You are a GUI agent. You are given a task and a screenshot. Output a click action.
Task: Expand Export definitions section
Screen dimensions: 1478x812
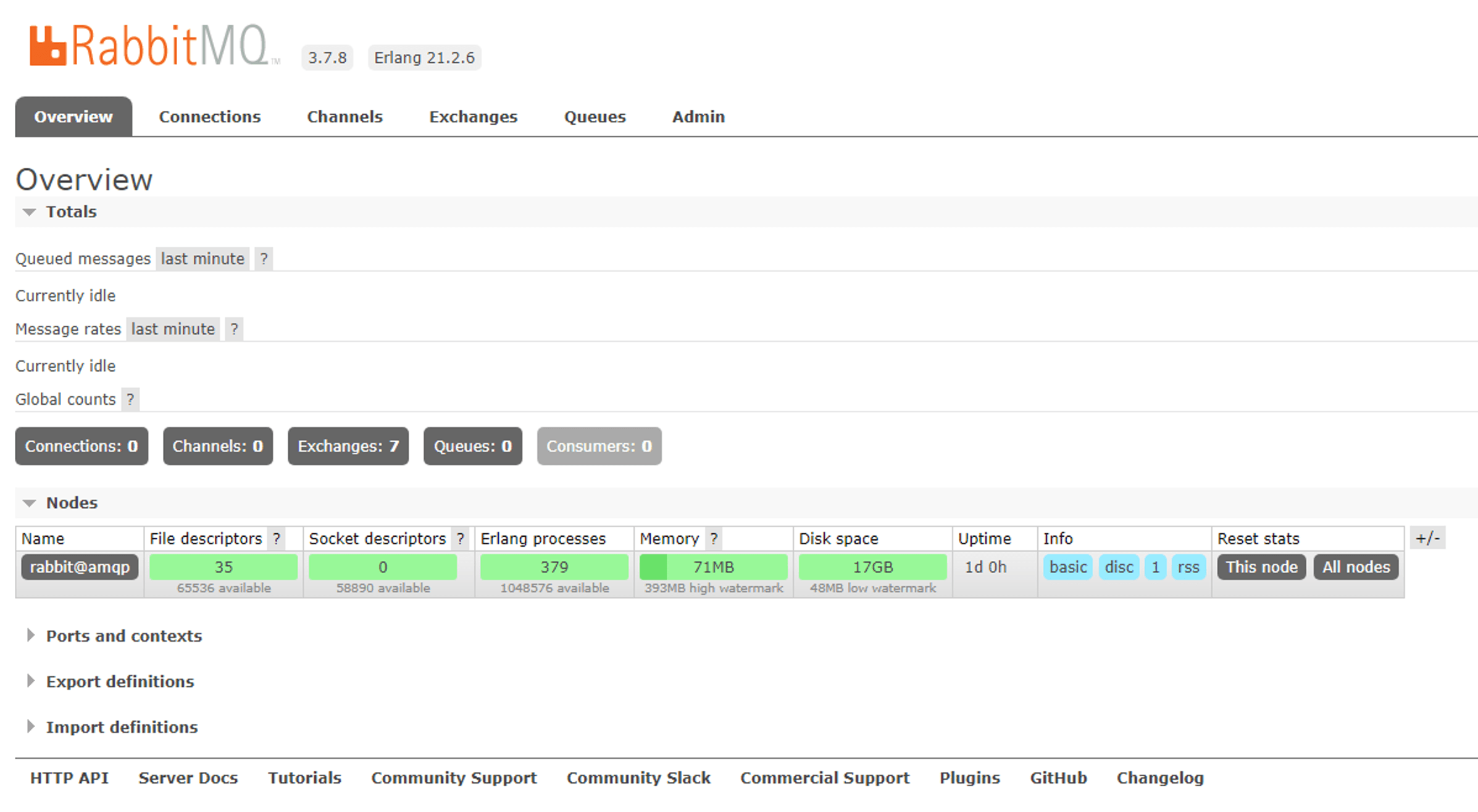(x=120, y=681)
